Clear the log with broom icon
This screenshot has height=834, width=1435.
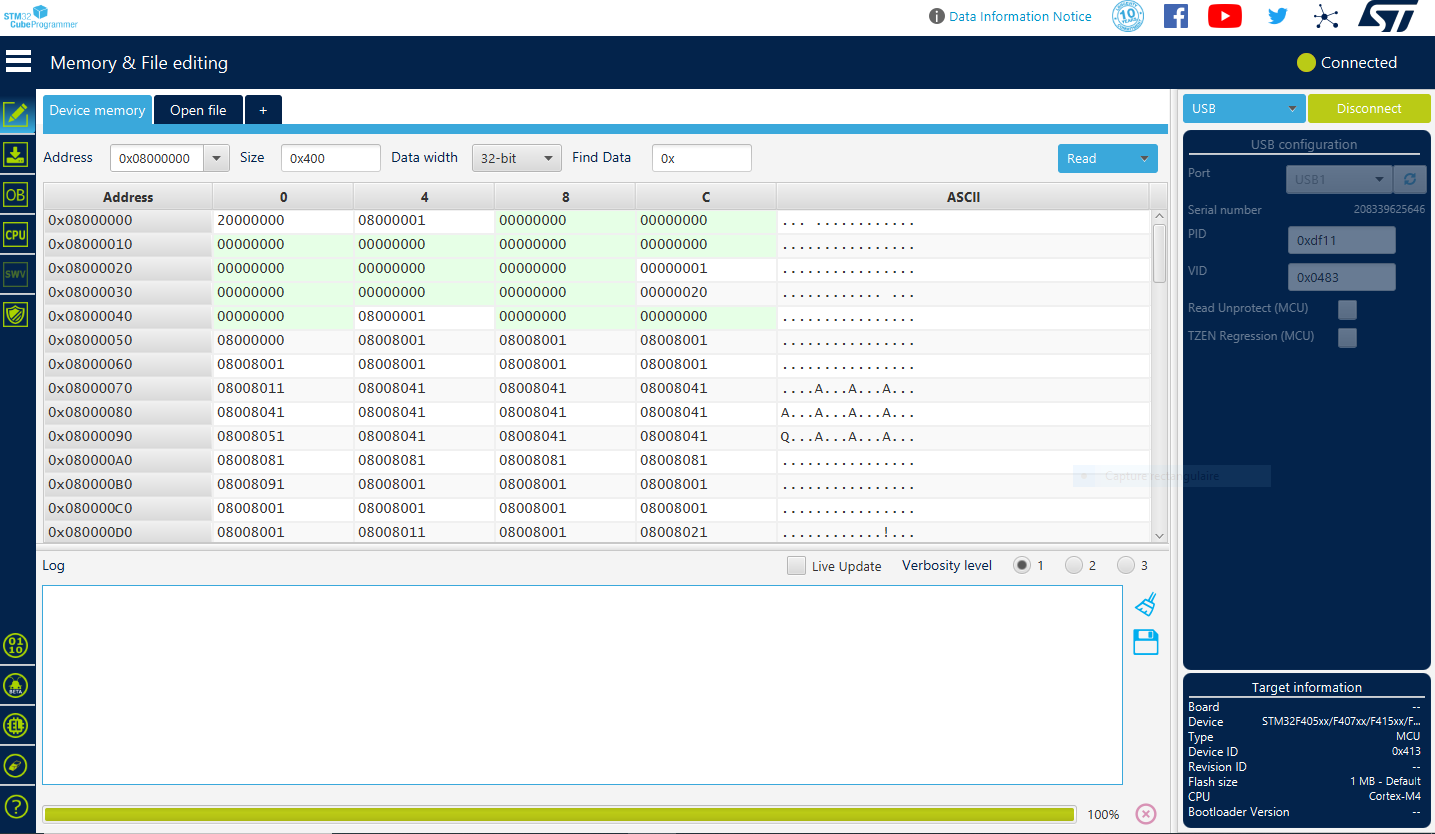1146,604
